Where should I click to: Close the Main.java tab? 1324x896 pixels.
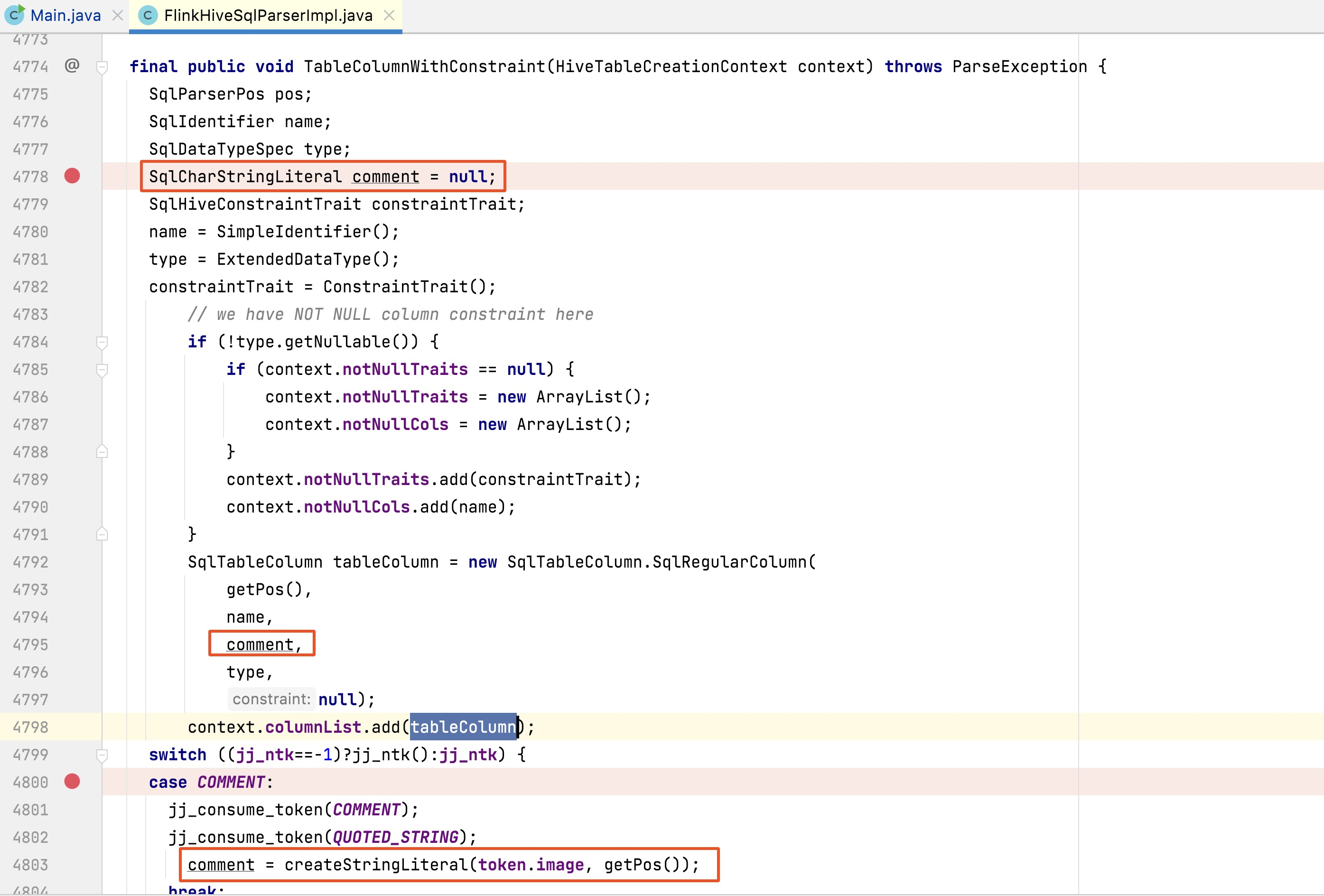click(x=117, y=15)
